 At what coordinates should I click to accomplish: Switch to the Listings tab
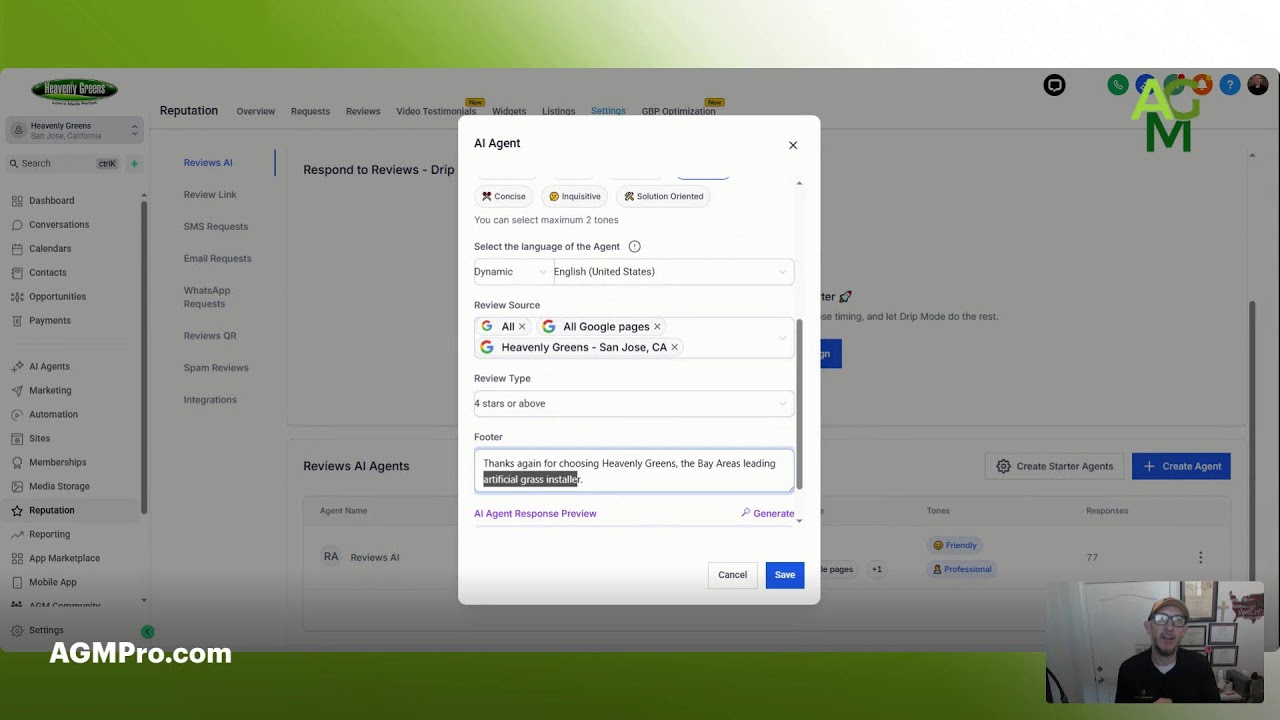(x=558, y=111)
